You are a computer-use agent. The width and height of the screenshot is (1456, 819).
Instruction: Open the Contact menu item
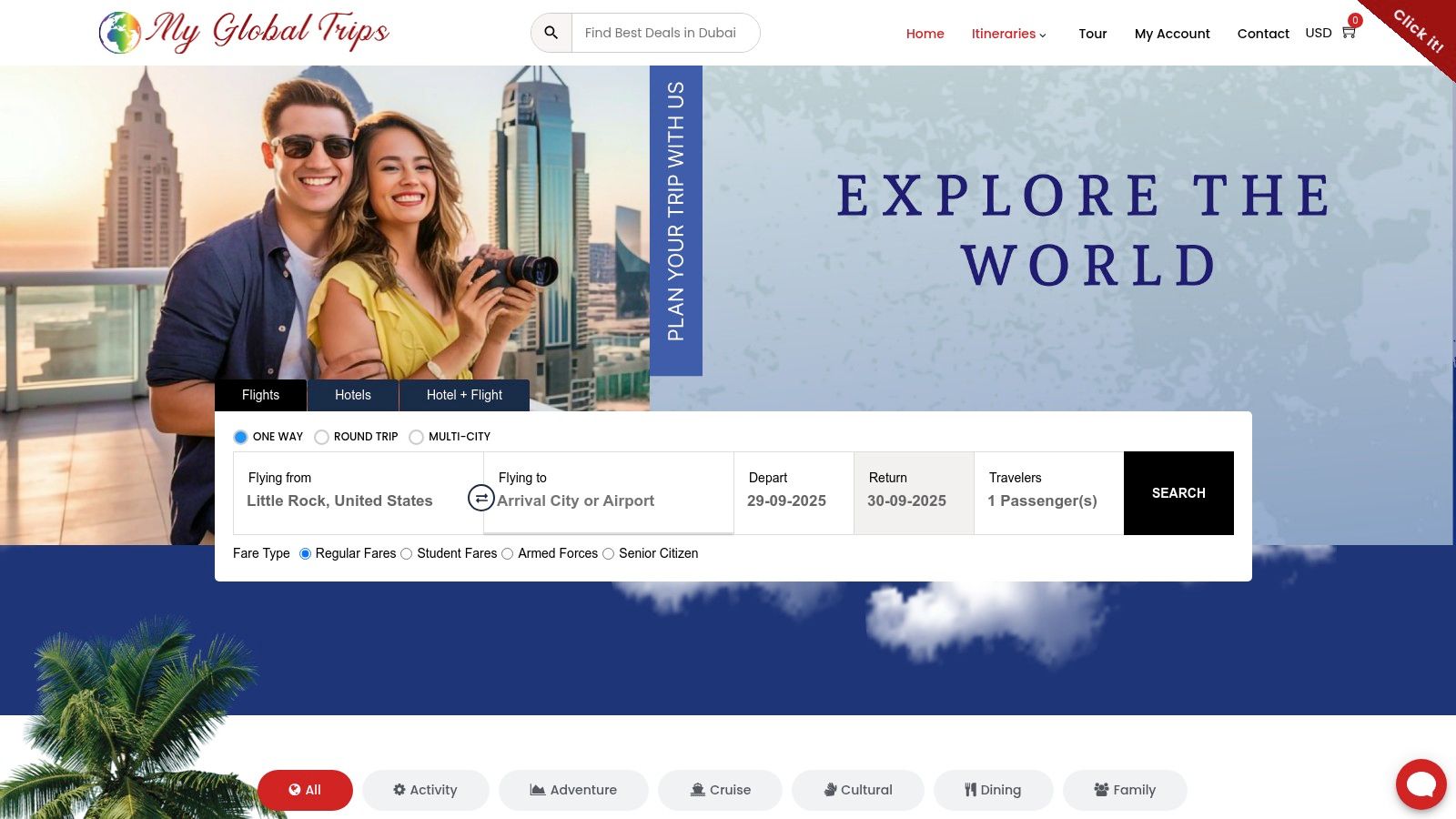point(1263,34)
